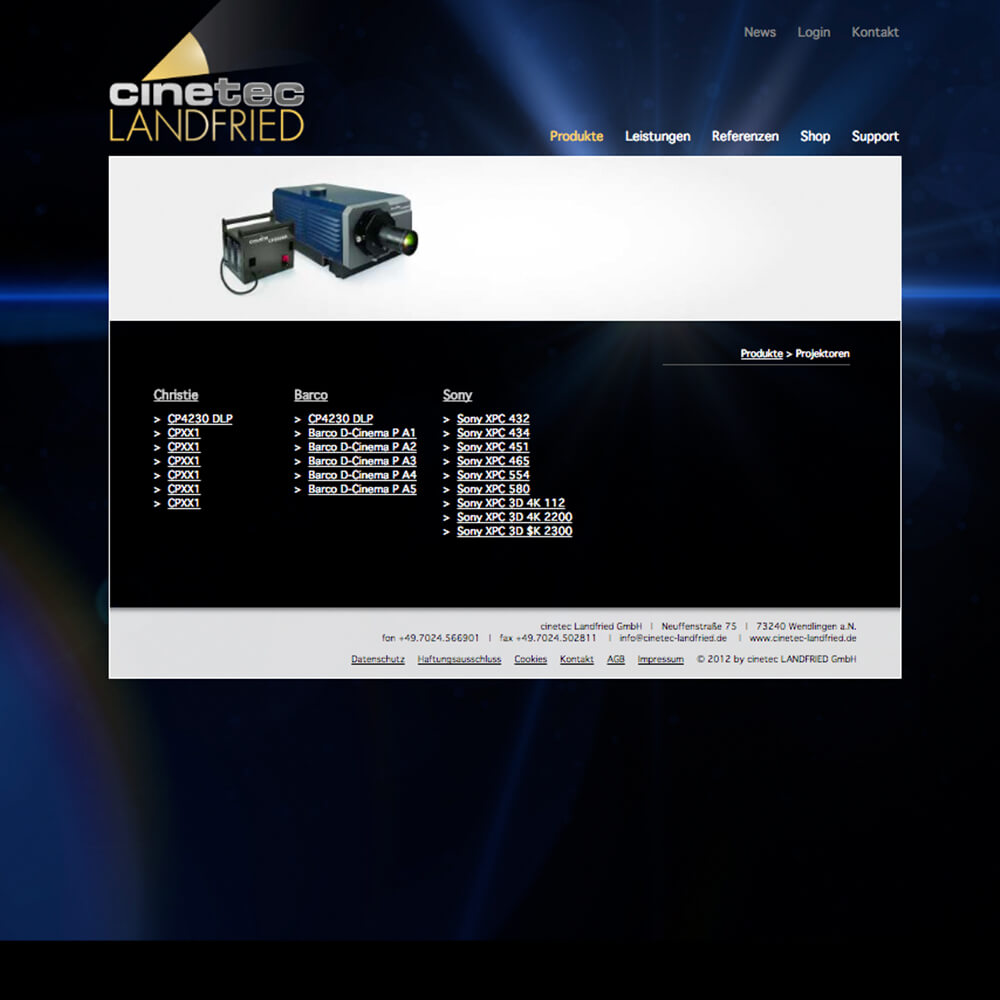The height and width of the screenshot is (1000, 1000).
Task: Click the fon +49.7024.566901 number
Action: (430, 638)
